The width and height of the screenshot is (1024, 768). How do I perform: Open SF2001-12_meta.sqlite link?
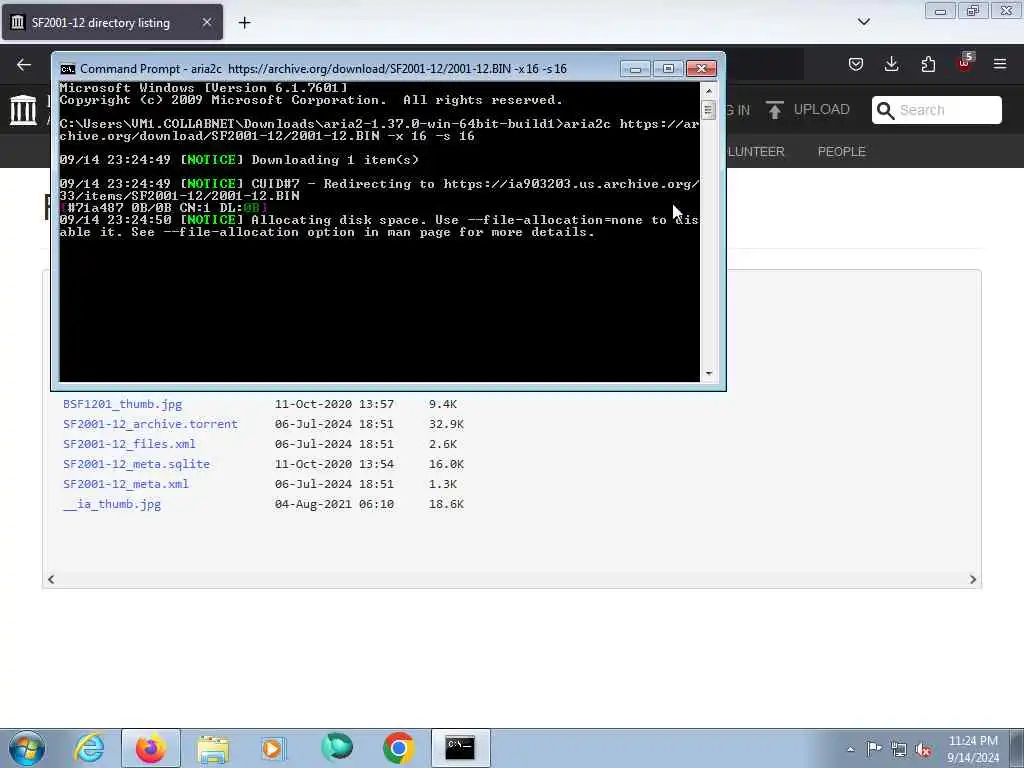(136, 464)
